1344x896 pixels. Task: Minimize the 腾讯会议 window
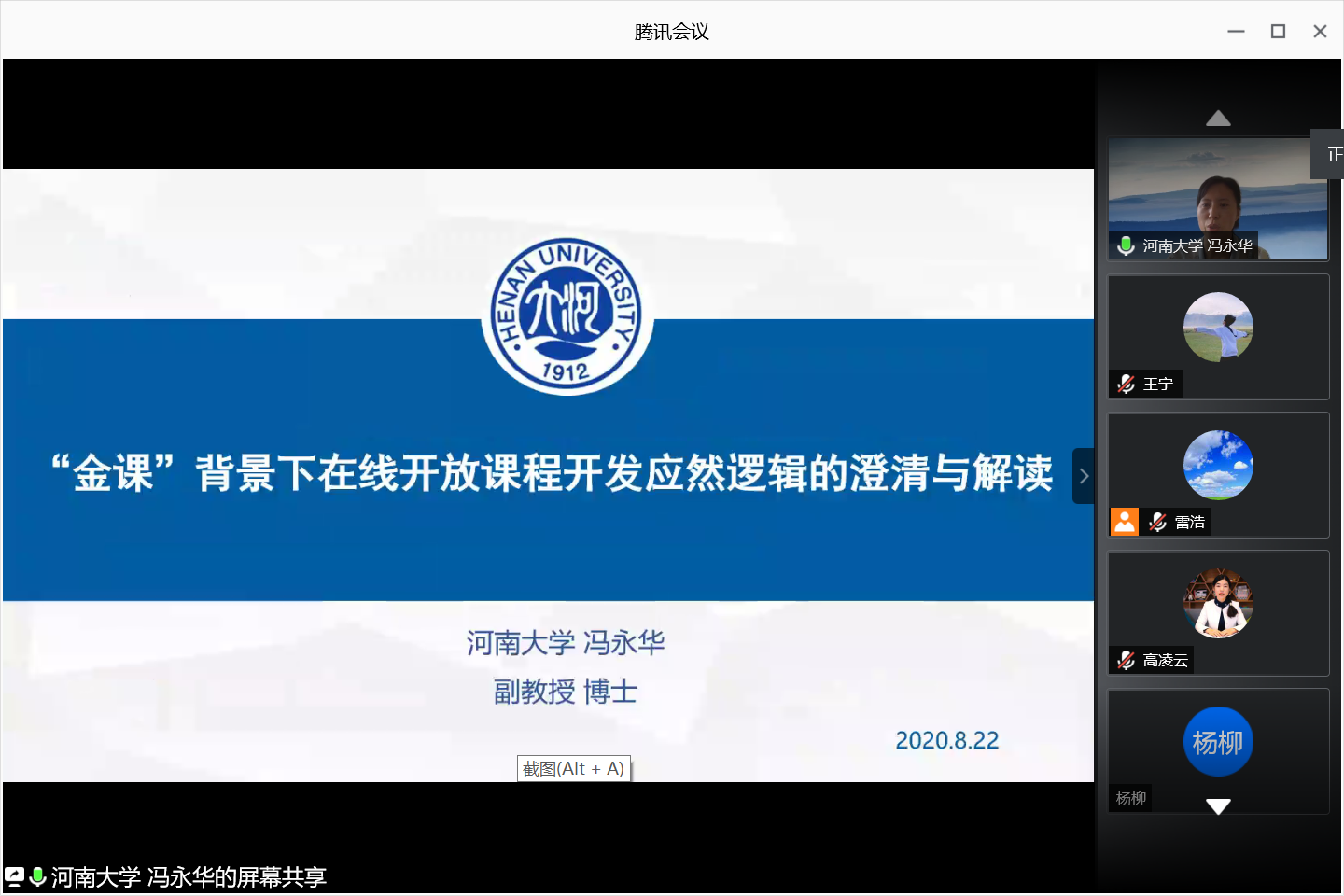[1236, 32]
